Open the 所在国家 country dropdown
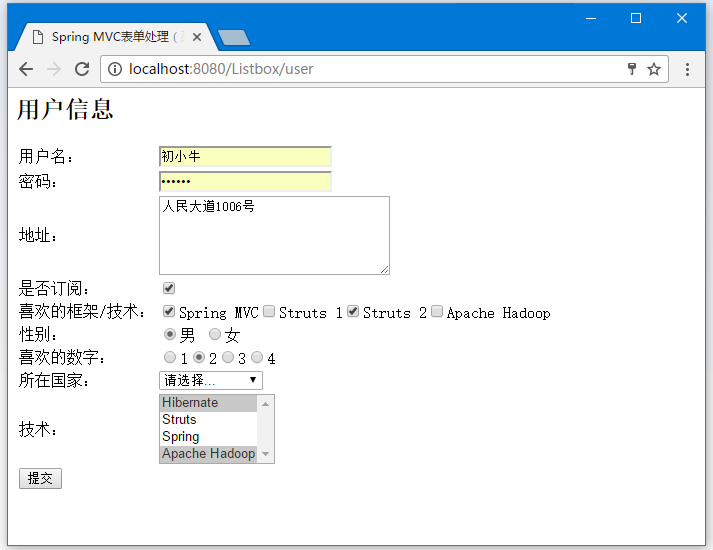This screenshot has height=550, width=713. click(210, 380)
